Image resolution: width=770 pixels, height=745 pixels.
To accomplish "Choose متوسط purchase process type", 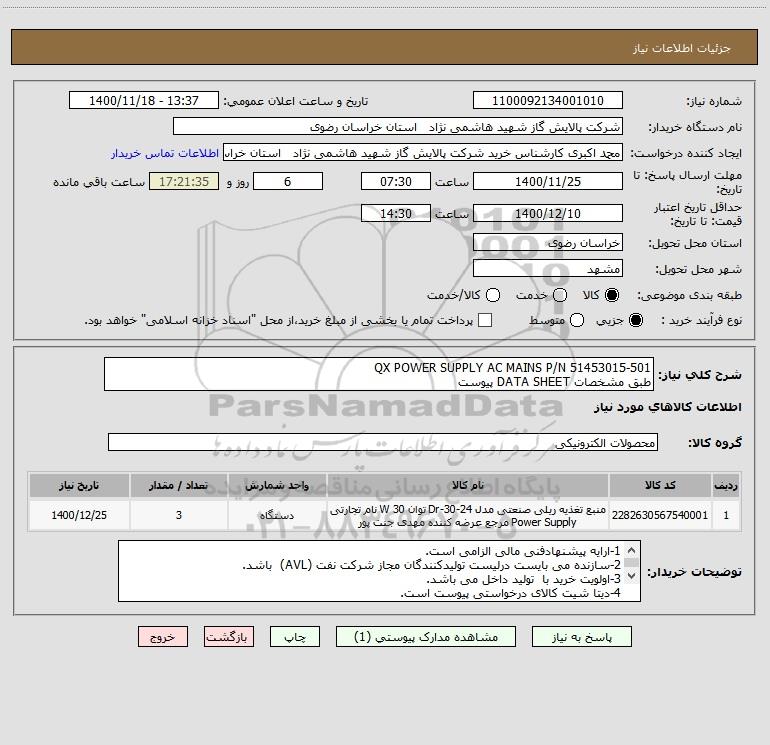I will point(577,320).
